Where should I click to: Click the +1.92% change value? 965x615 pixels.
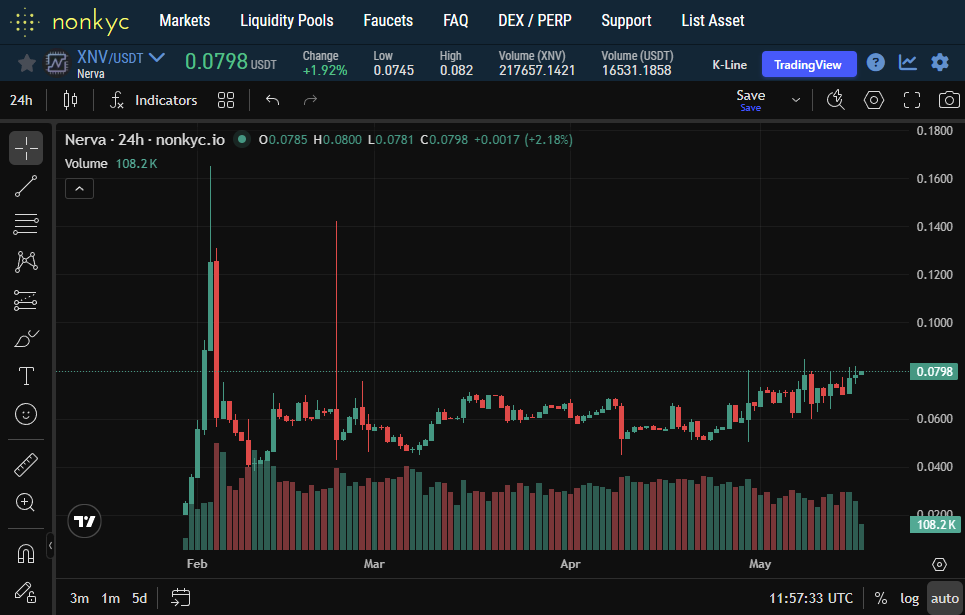coord(325,71)
